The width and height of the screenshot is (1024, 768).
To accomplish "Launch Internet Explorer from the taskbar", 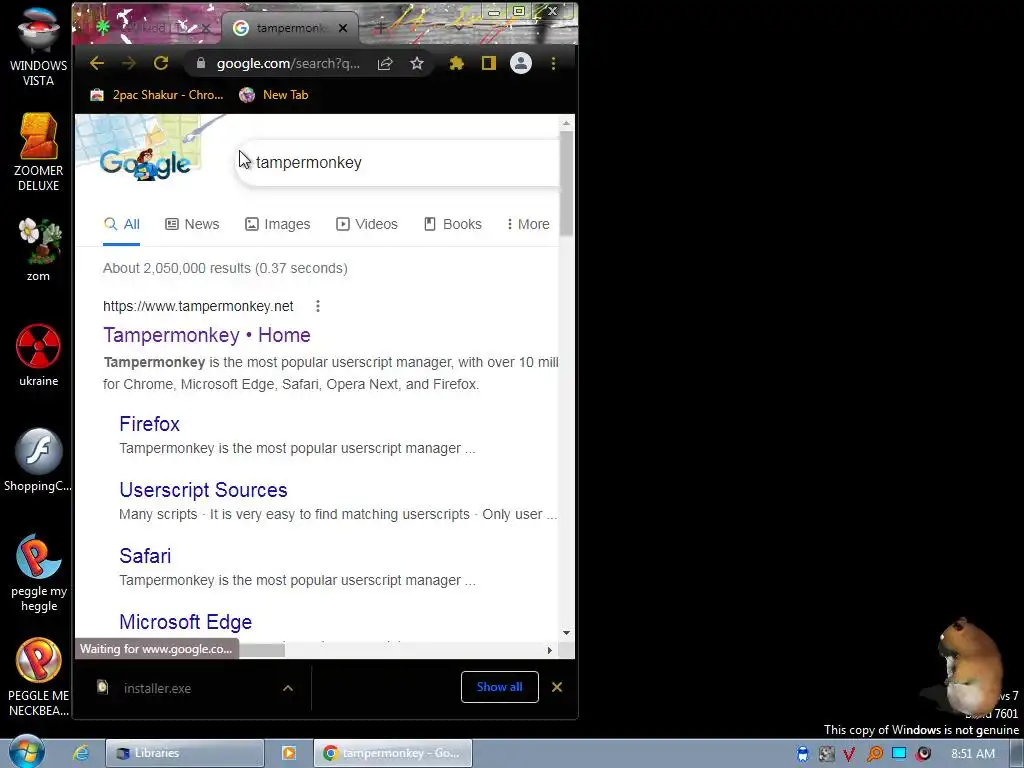I will click(x=81, y=753).
